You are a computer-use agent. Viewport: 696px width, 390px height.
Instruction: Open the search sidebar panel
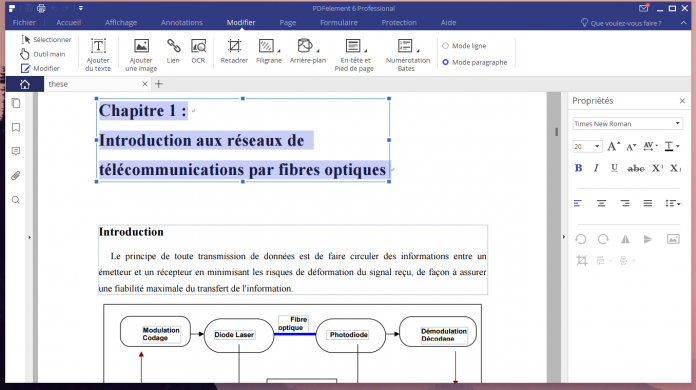[16, 200]
